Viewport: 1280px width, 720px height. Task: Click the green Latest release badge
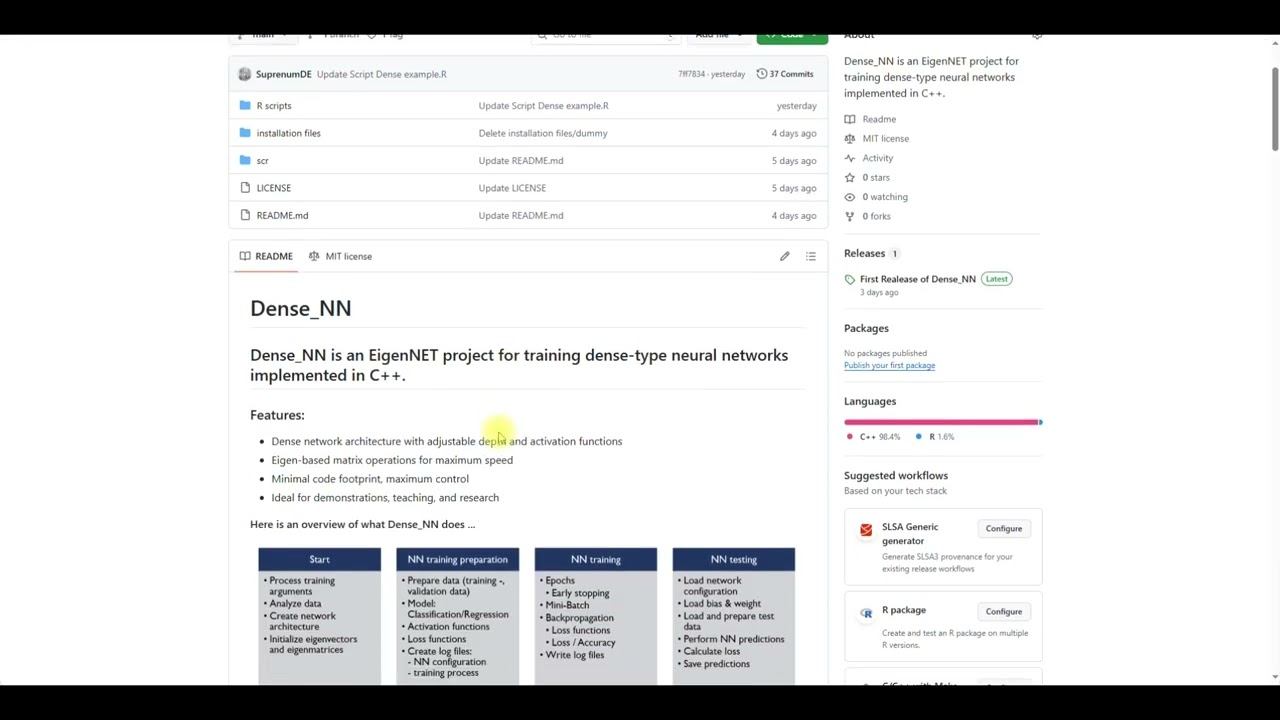(x=997, y=279)
